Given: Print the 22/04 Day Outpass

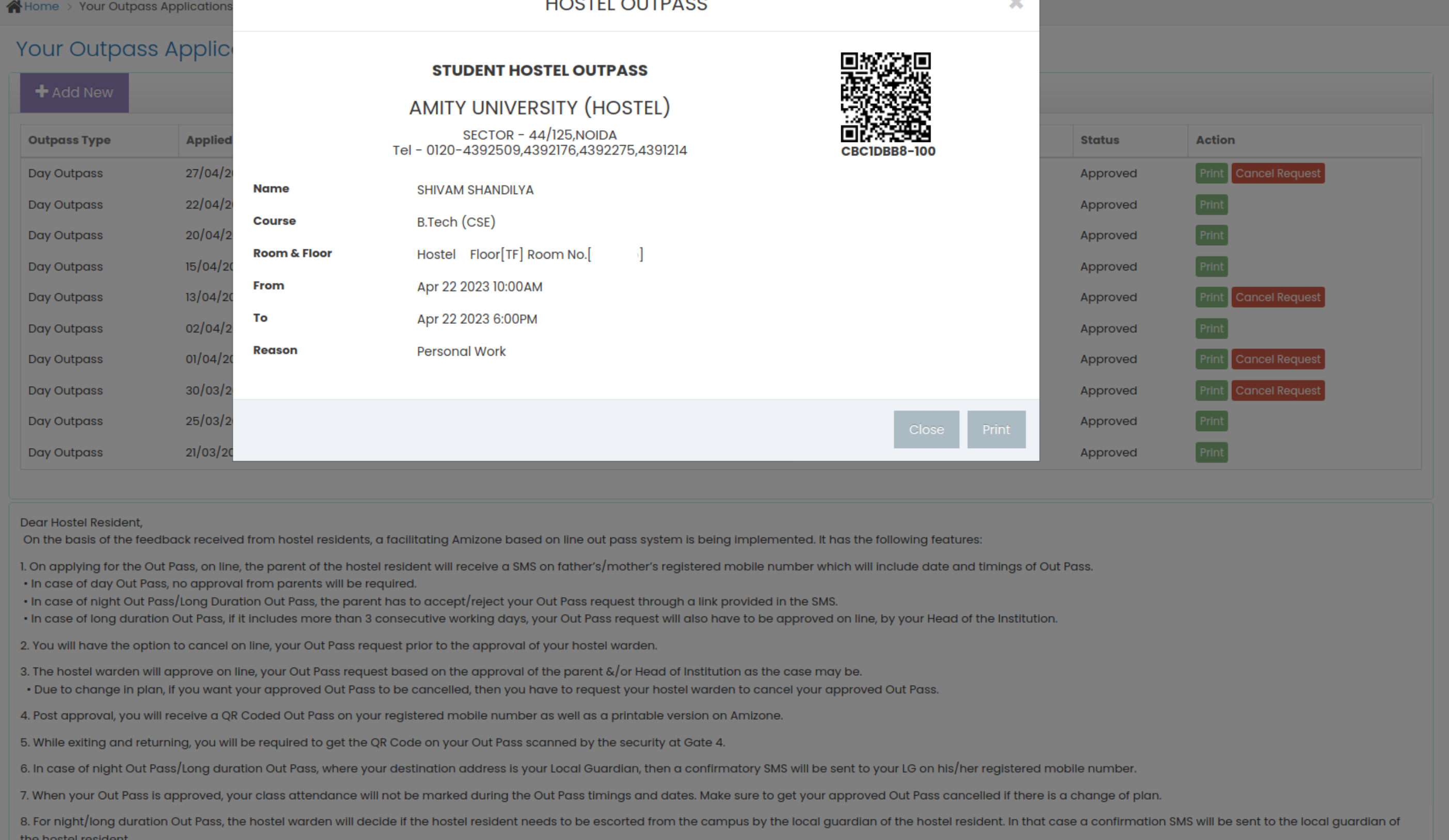Looking at the screenshot, I should 1211,204.
